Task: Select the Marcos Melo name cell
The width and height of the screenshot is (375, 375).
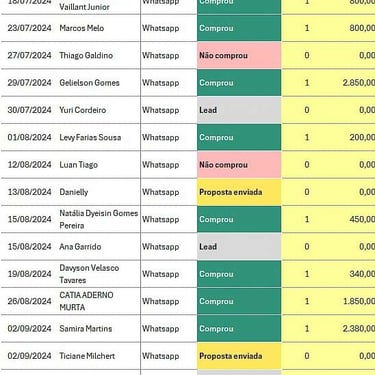Action: click(99, 28)
